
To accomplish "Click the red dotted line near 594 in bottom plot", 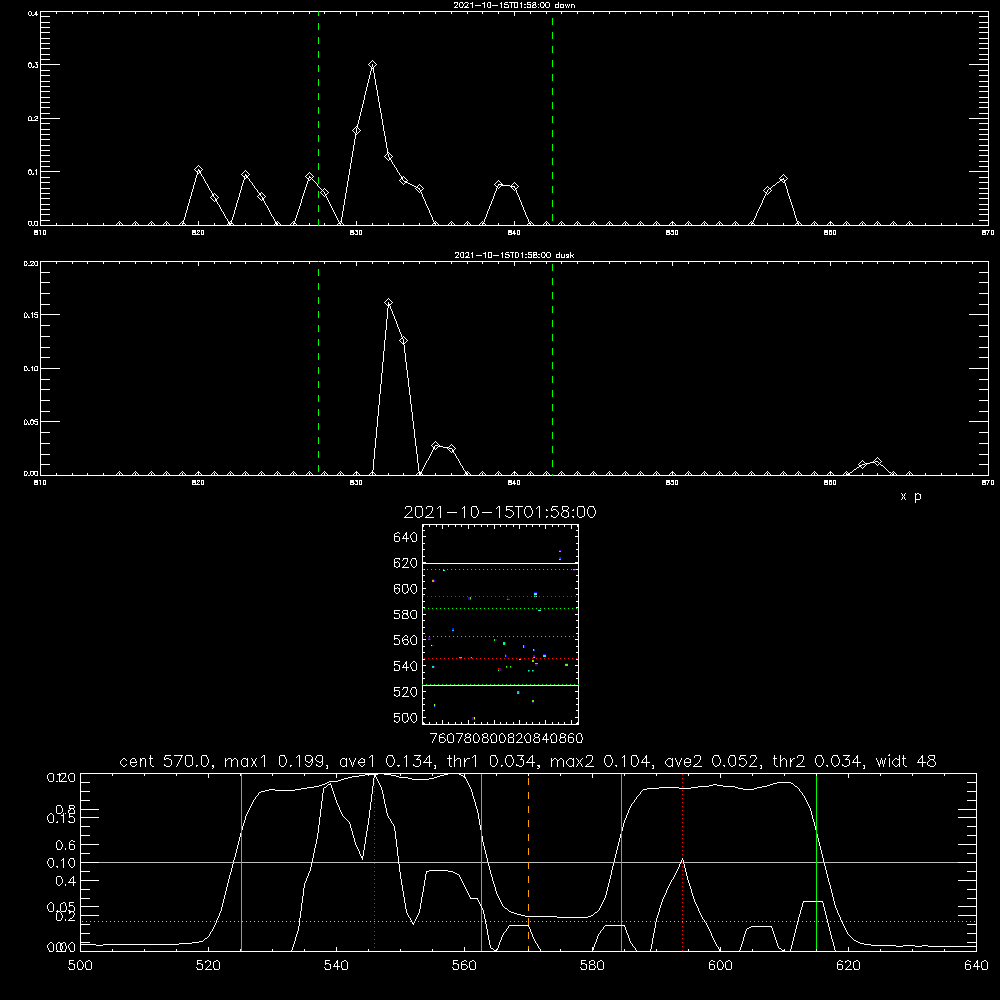I will click(x=682, y=862).
